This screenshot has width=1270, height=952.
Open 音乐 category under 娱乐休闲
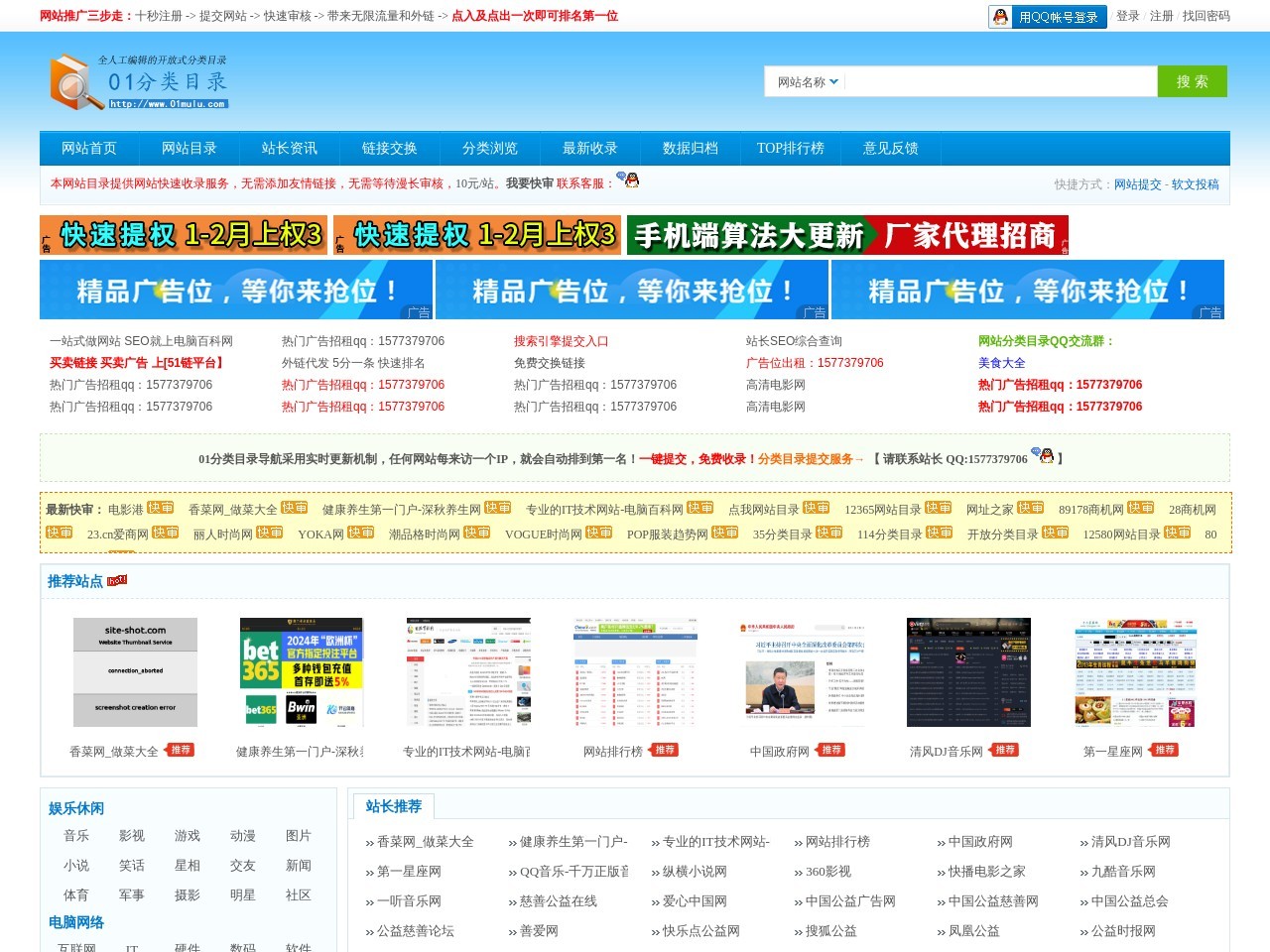pyautogui.click(x=76, y=836)
